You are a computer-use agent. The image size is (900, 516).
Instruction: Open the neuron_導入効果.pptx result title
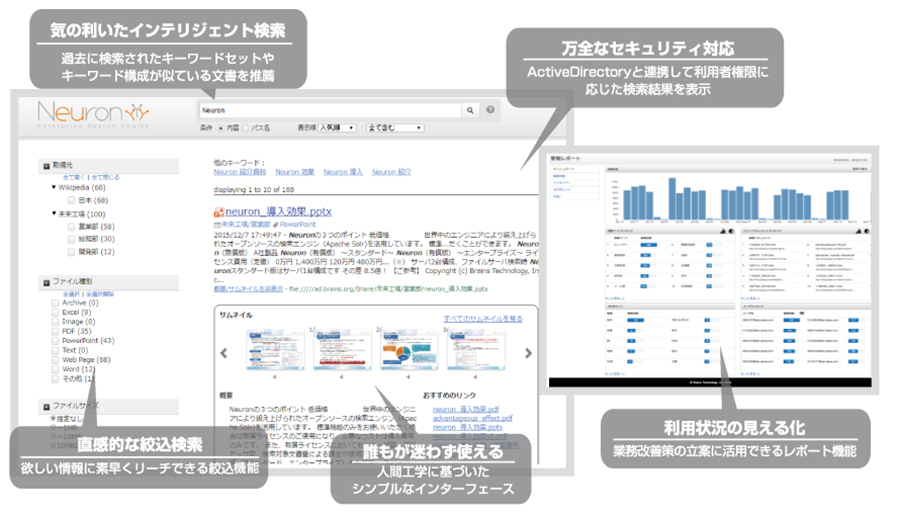(x=278, y=212)
